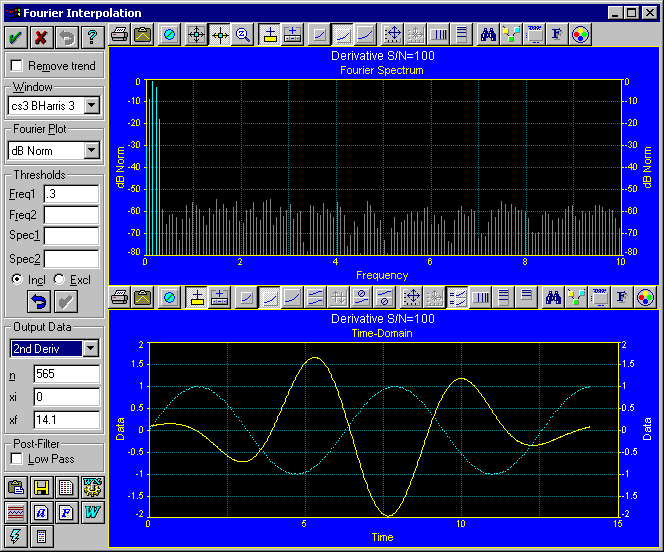This screenshot has width=664, height=552.
Task: Click the xf field containing 14.1
Action: click(67, 420)
